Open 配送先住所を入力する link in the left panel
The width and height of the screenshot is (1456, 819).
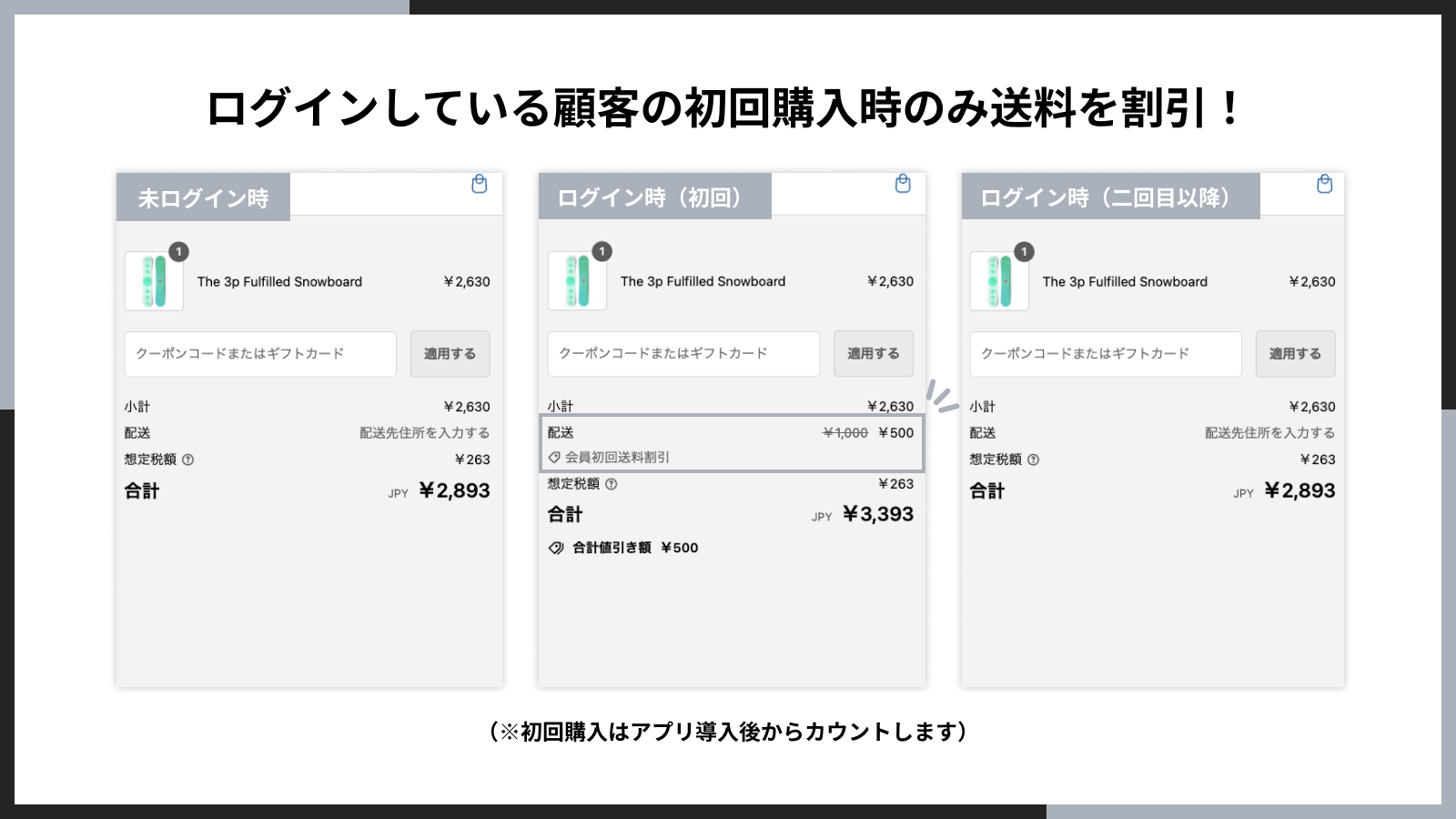[424, 433]
